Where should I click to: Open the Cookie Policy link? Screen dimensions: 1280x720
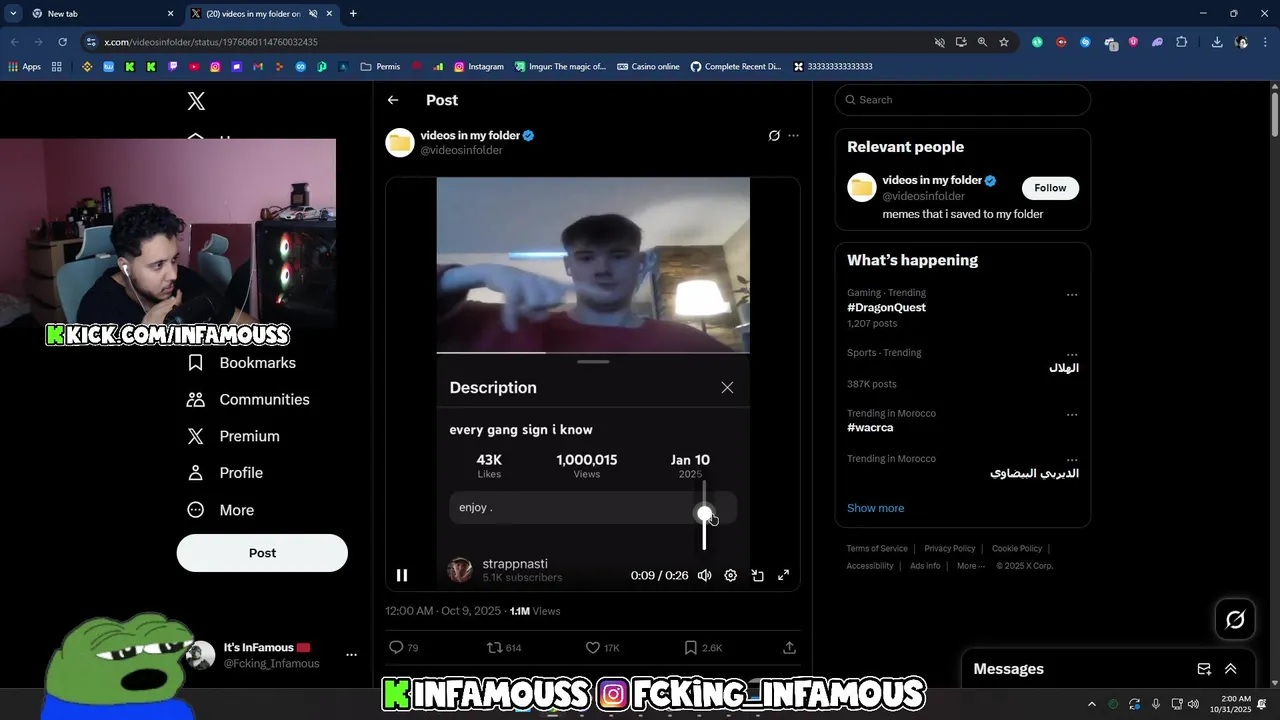tap(1017, 549)
